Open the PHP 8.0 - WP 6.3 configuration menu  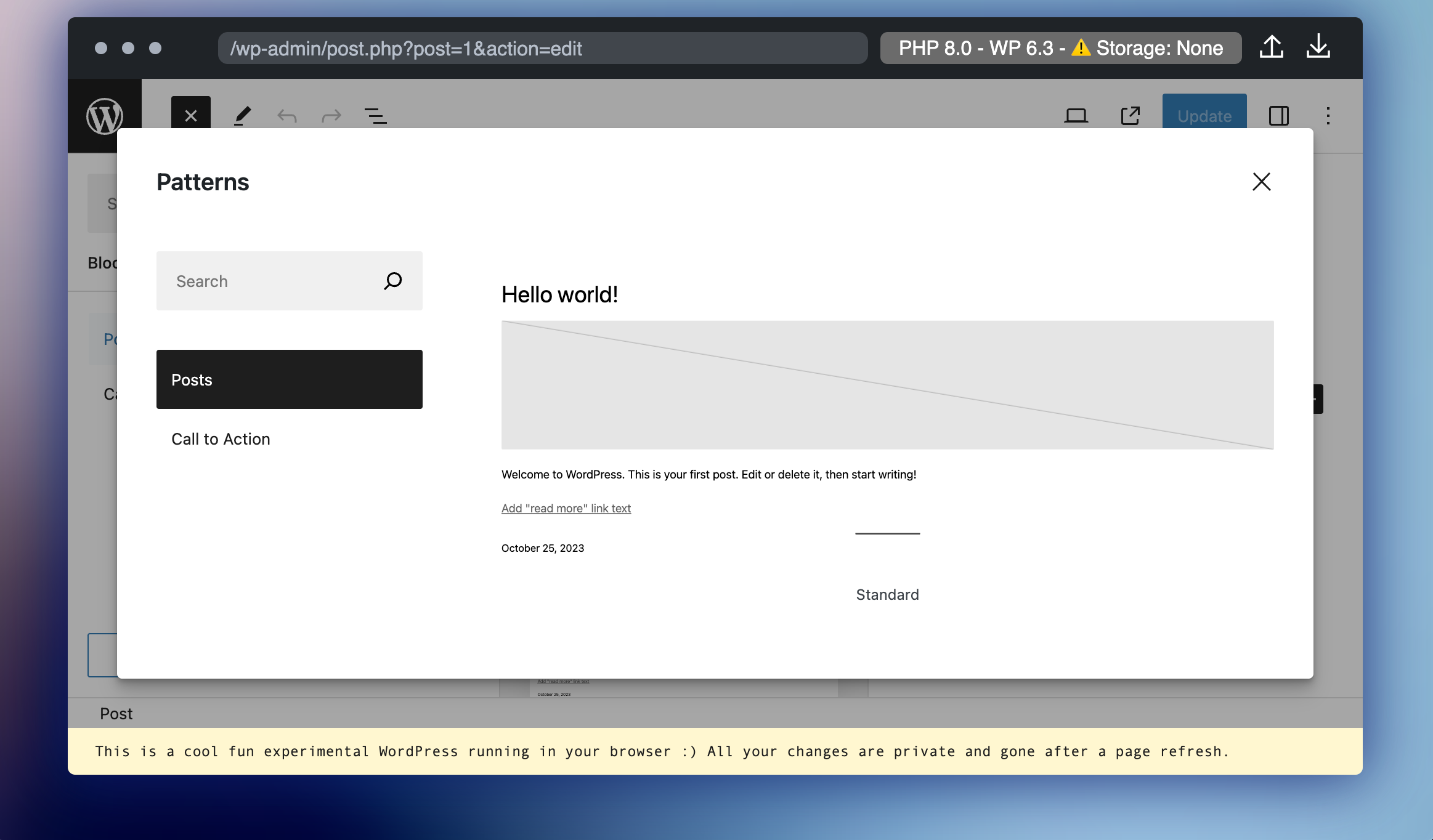pos(1061,47)
